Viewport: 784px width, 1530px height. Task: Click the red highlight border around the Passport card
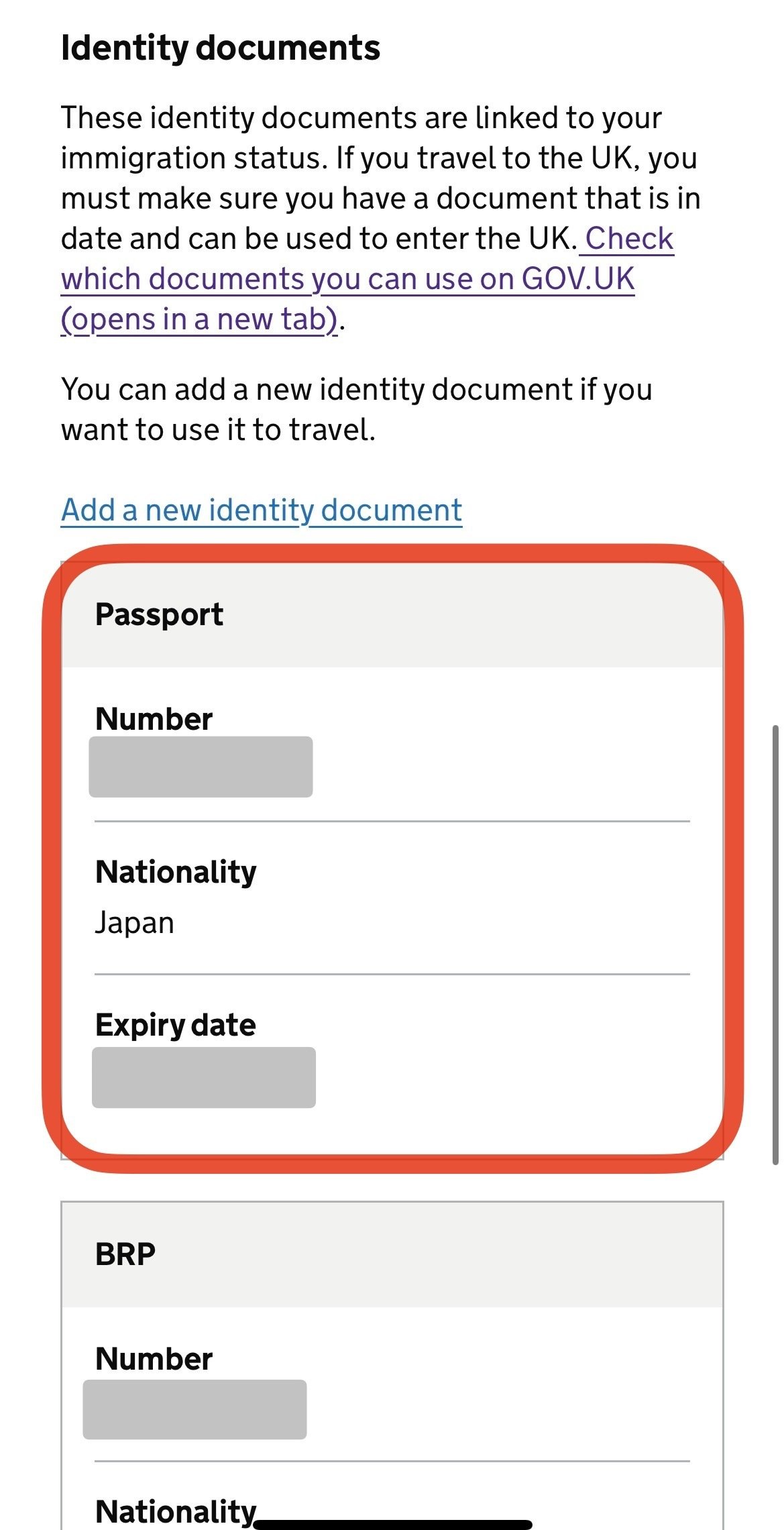(x=52, y=859)
